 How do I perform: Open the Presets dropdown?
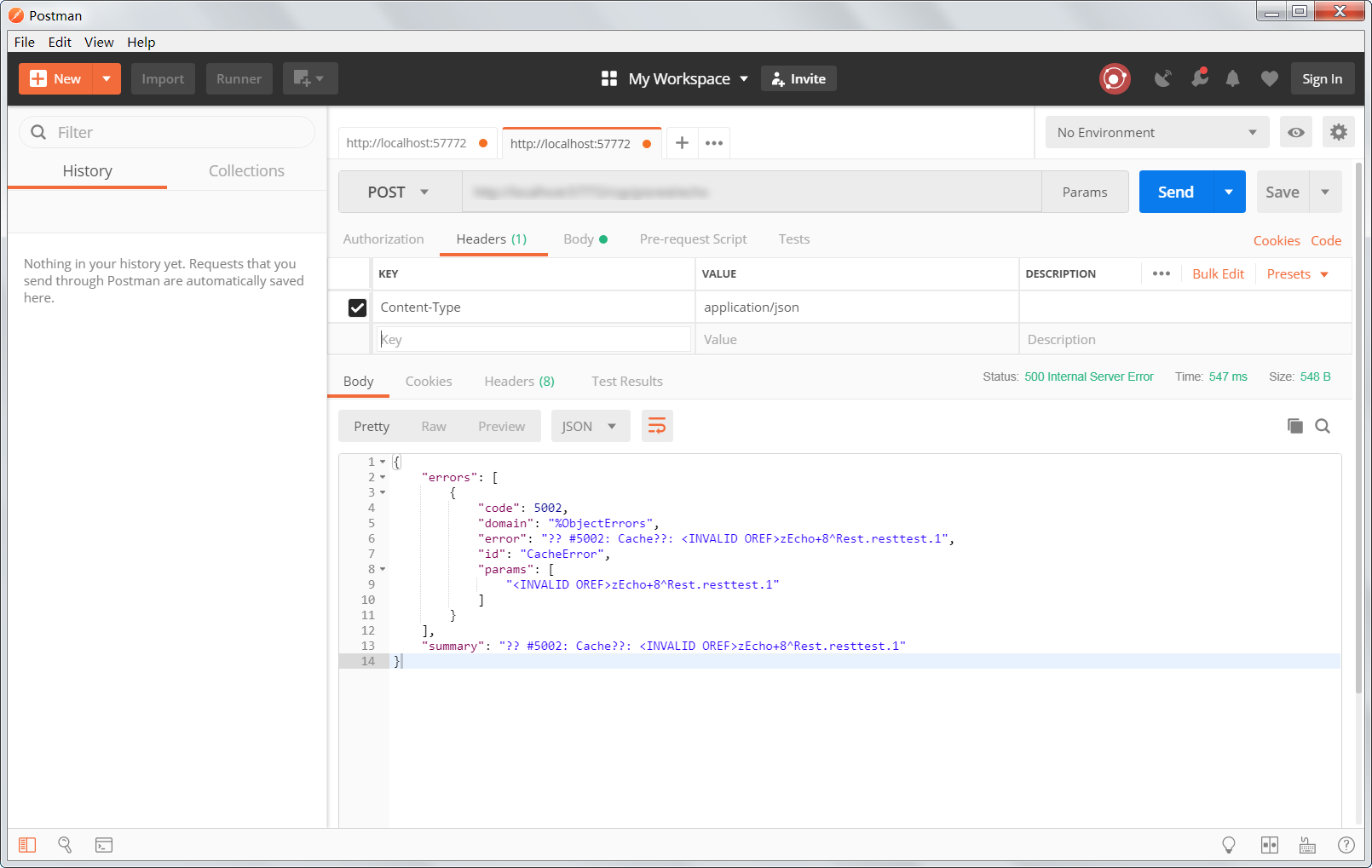(1298, 273)
